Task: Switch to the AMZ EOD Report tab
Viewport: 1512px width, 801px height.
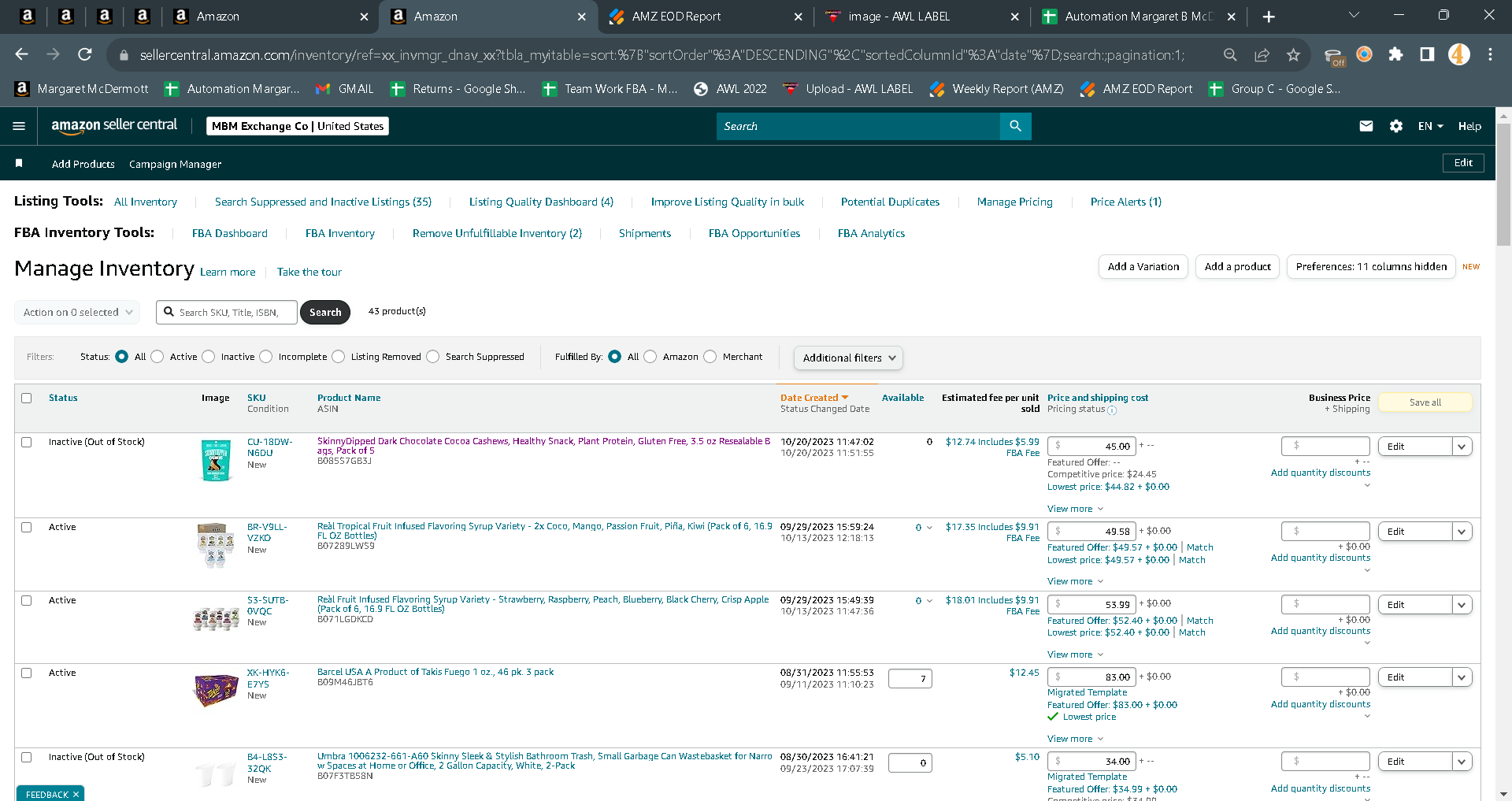Action: pyautogui.click(x=704, y=17)
